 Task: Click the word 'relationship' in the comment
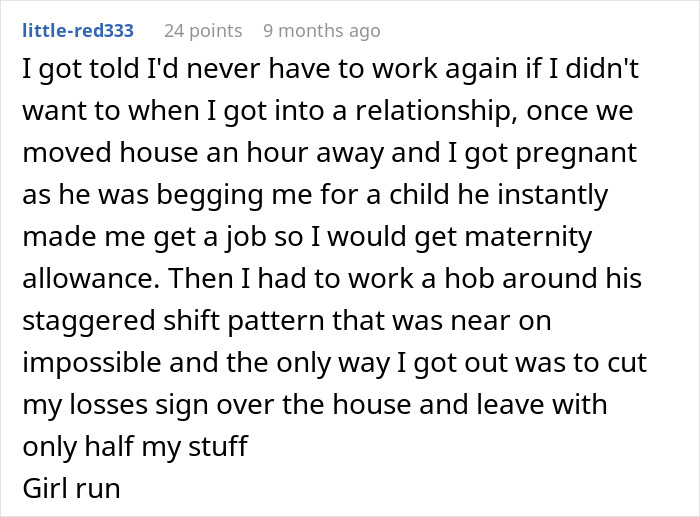(x=442, y=111)
